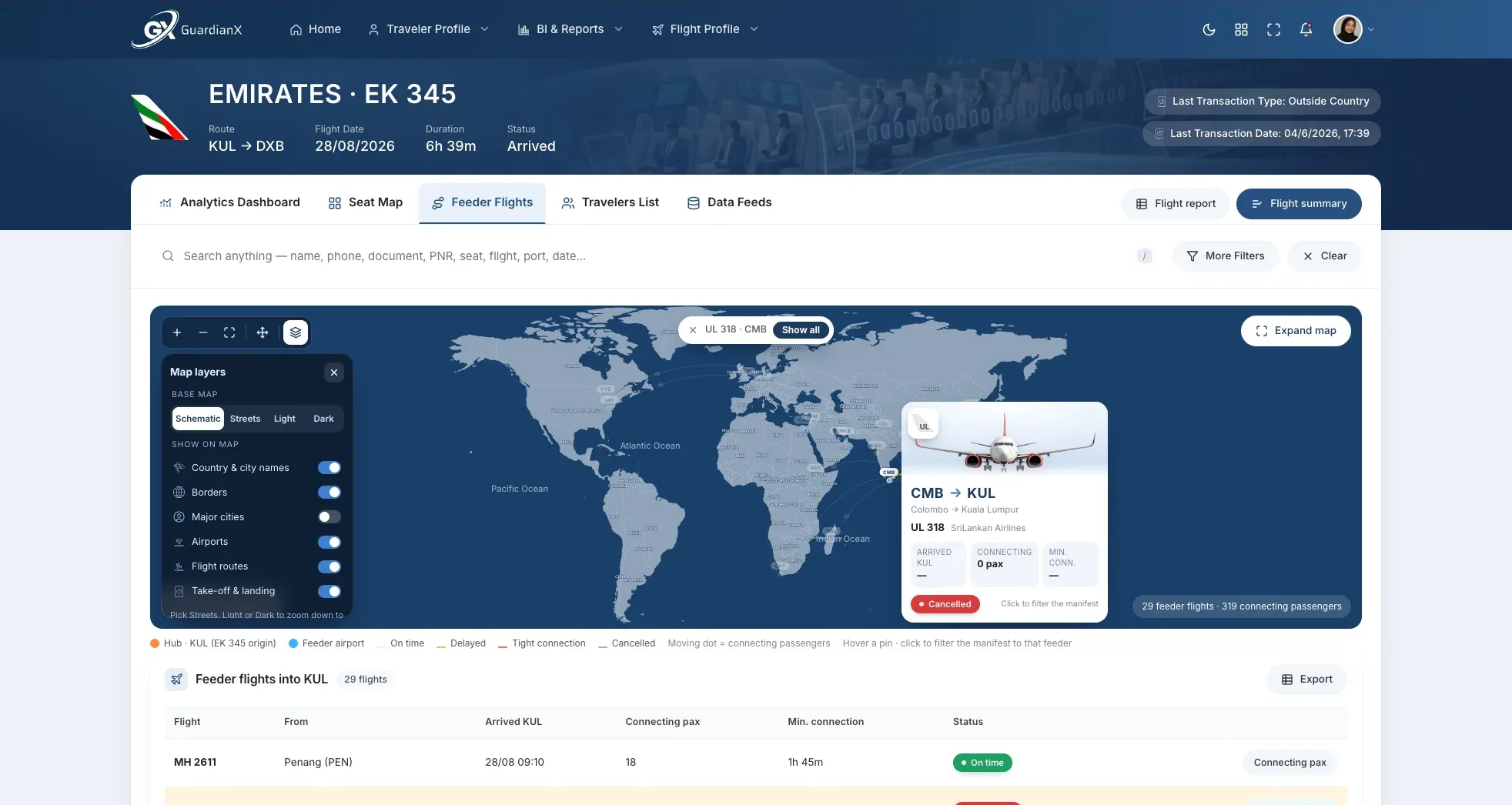Image resolution: width=1512 pixels, height=805 pixels.
Task: Click Show all on map filter
Action: pos(801,330)
